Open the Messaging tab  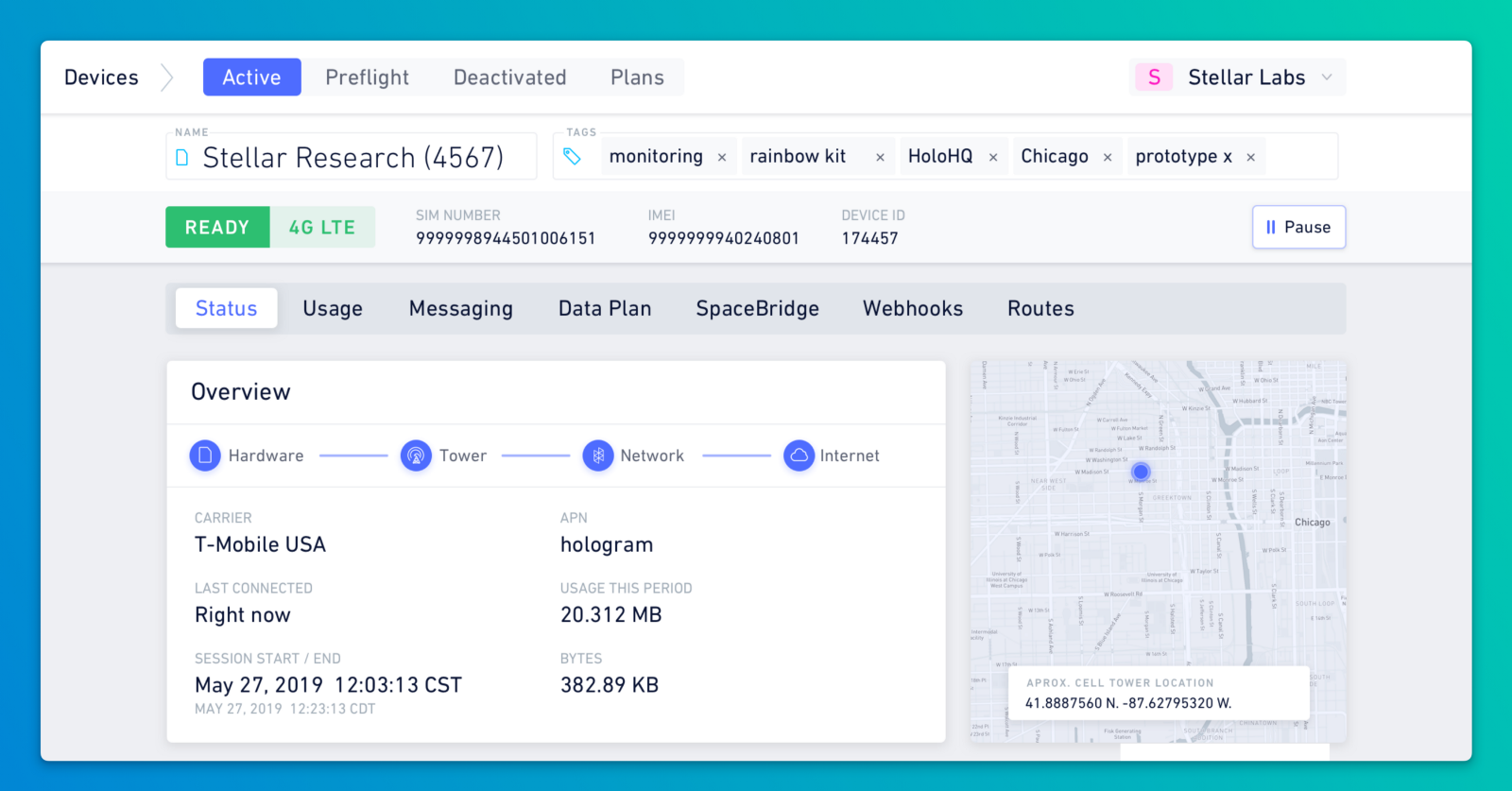coord(461,308)
